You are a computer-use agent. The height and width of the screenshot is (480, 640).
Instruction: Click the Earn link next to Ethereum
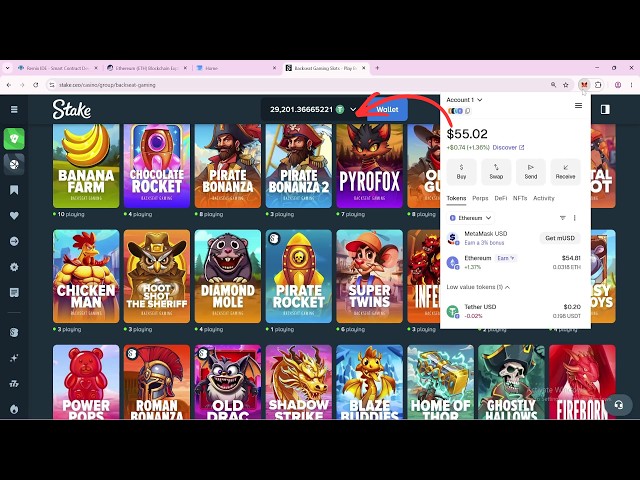[x=506, y=258]
